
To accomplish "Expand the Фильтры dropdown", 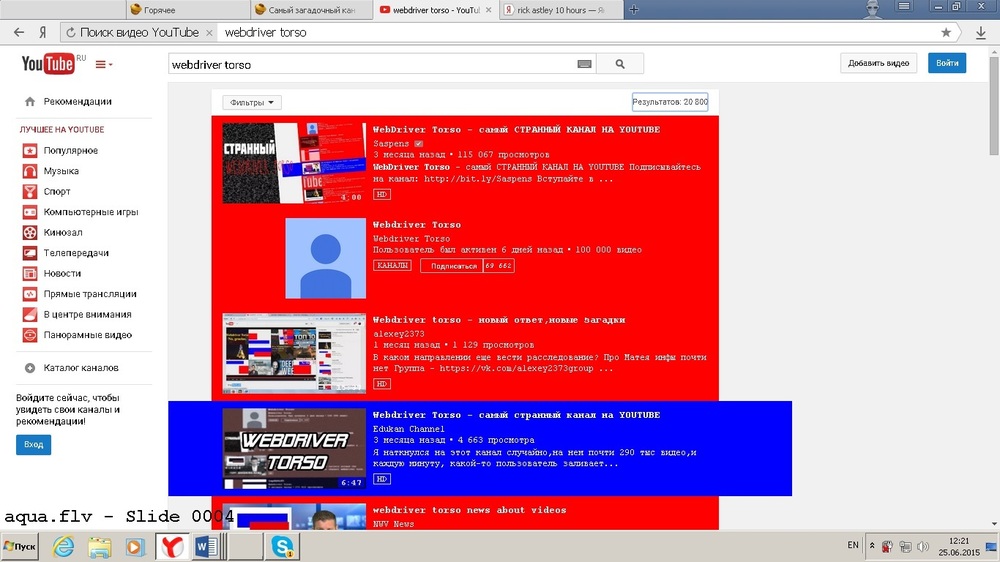I will (x=252, y=103).
